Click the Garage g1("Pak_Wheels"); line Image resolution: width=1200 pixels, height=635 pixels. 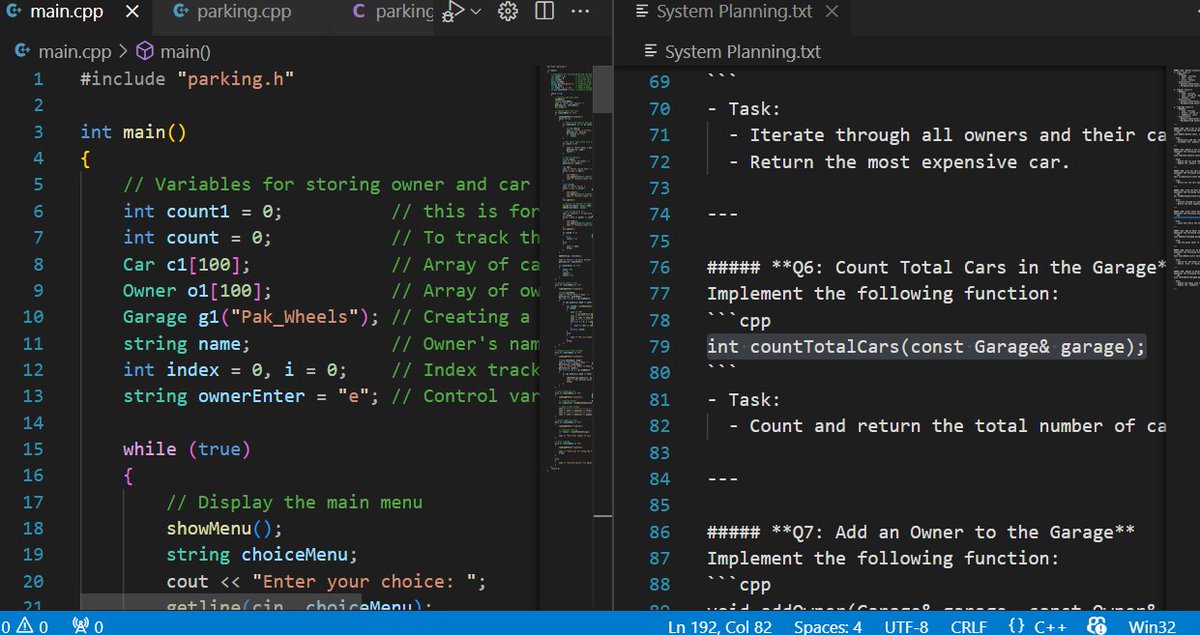(252, 317)
